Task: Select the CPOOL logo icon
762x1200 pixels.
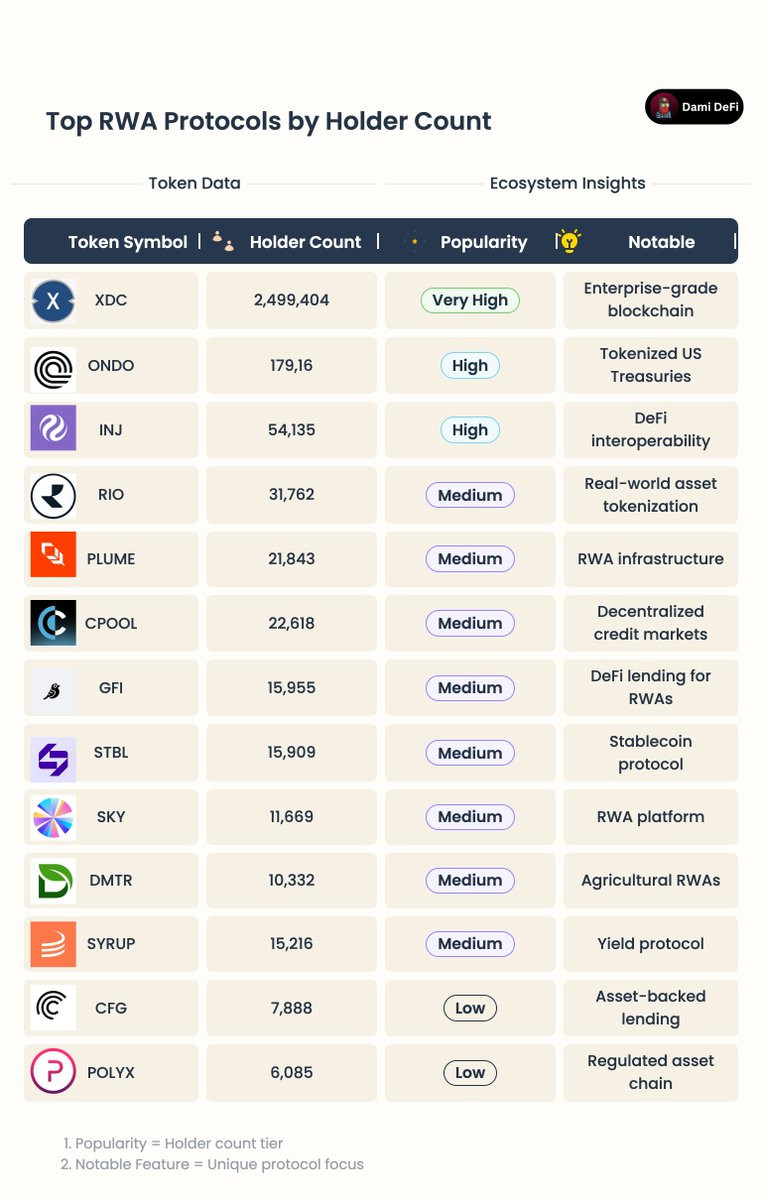Action: [x=53, y=623]
